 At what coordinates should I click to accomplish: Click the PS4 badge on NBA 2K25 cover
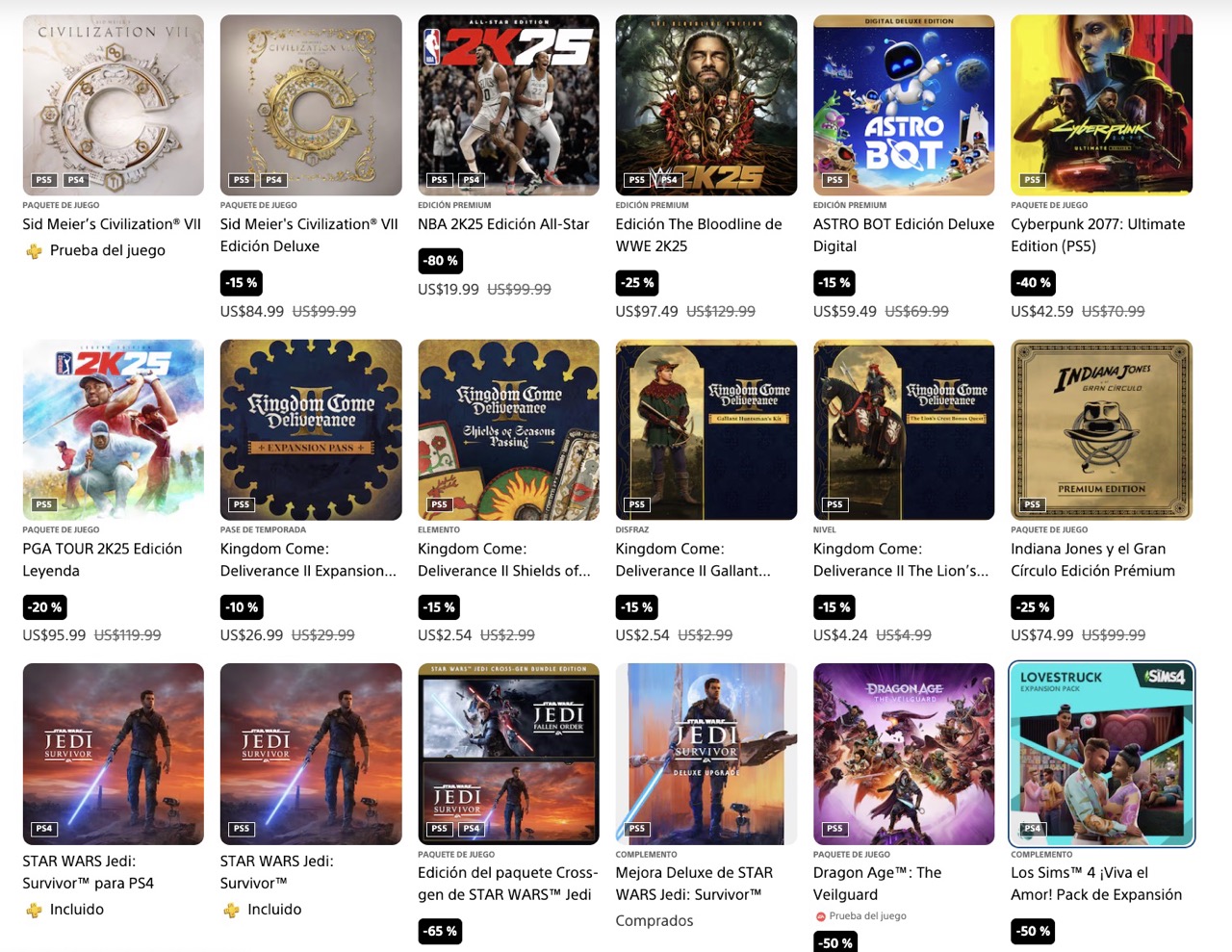[472, 180]
